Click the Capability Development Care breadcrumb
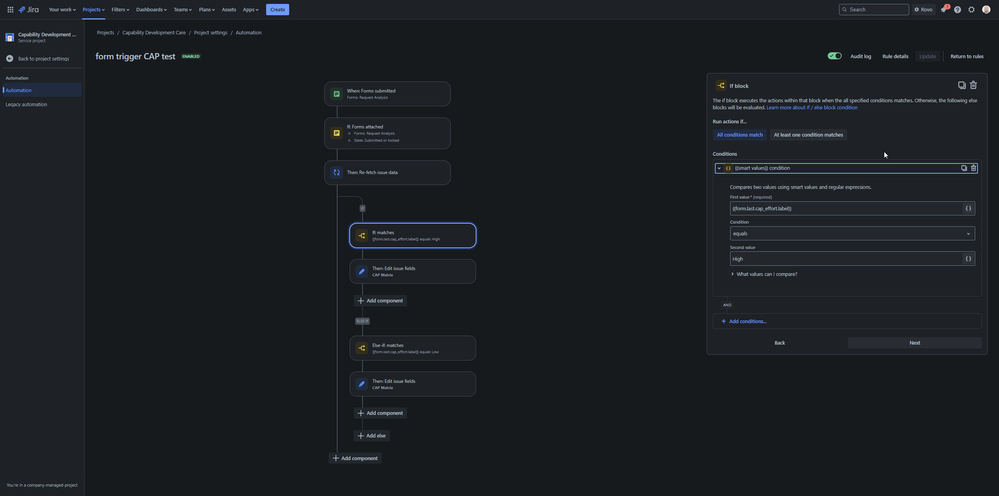 (x=154, y=32)
